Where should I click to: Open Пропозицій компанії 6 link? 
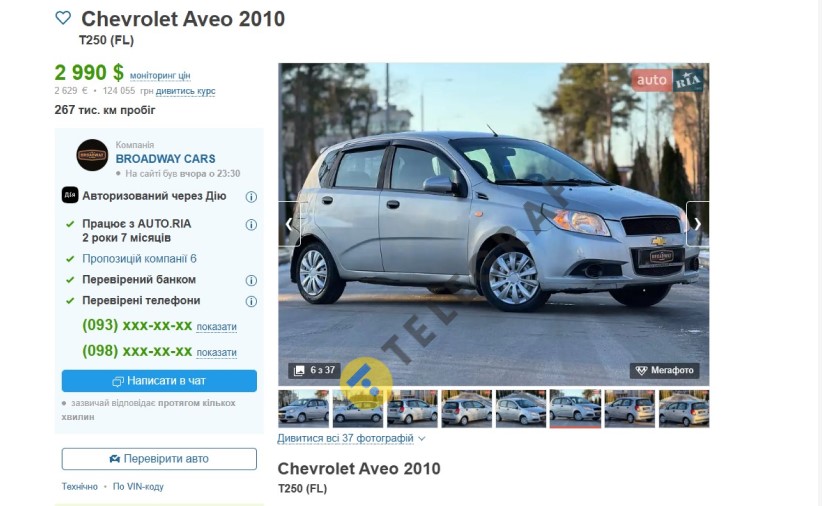pos(139,259)
